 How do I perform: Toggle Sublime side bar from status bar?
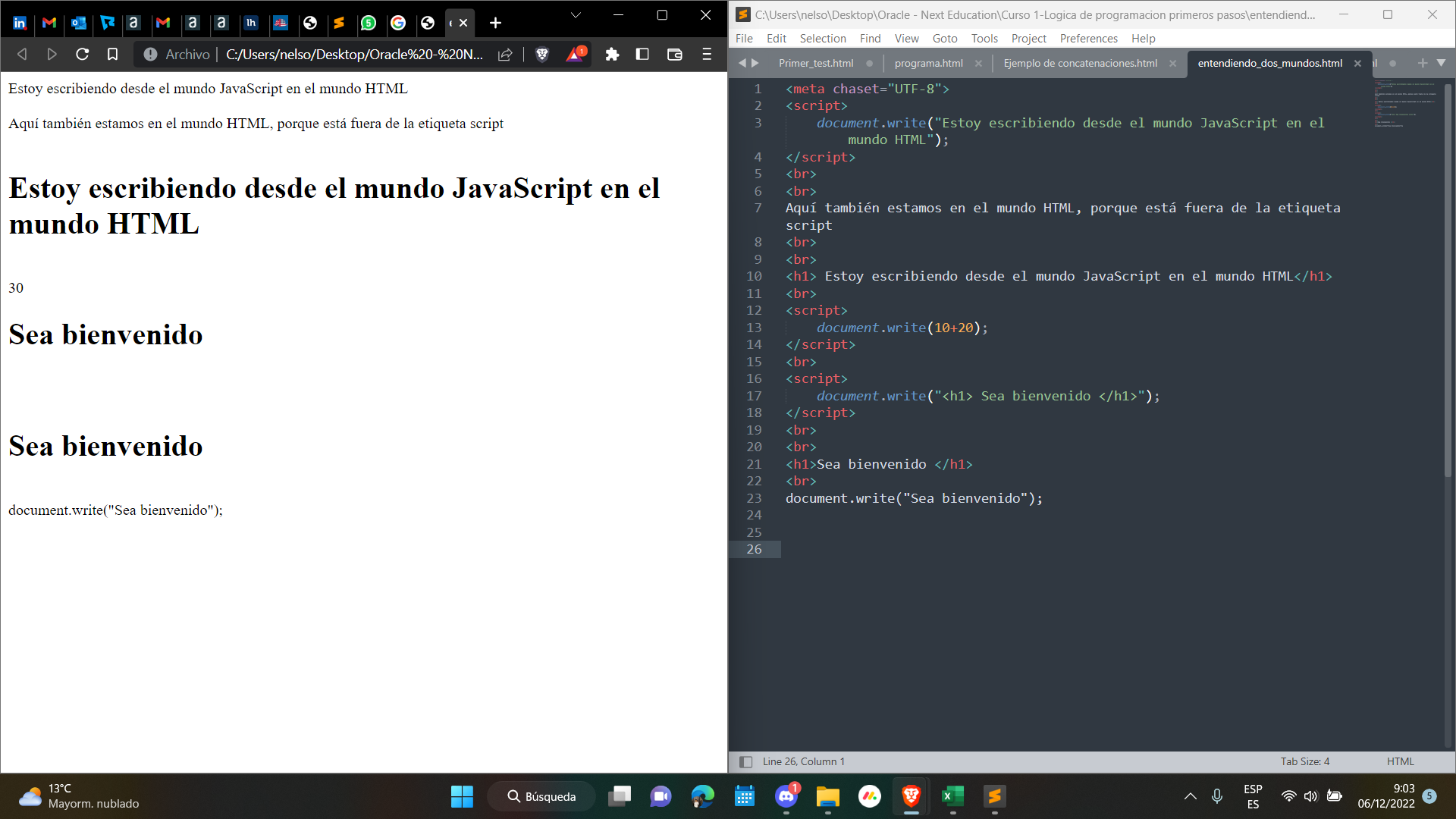coord(745,761)
